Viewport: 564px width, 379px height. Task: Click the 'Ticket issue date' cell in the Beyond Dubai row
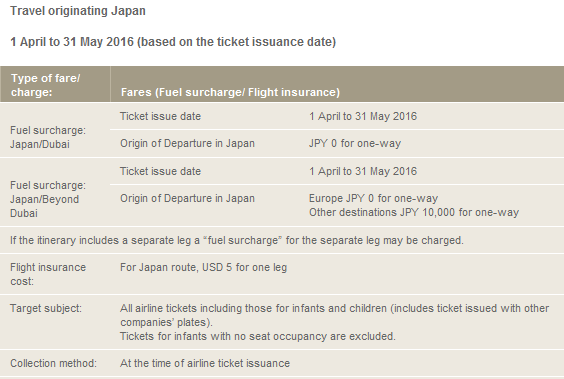[x=160, y=171]
